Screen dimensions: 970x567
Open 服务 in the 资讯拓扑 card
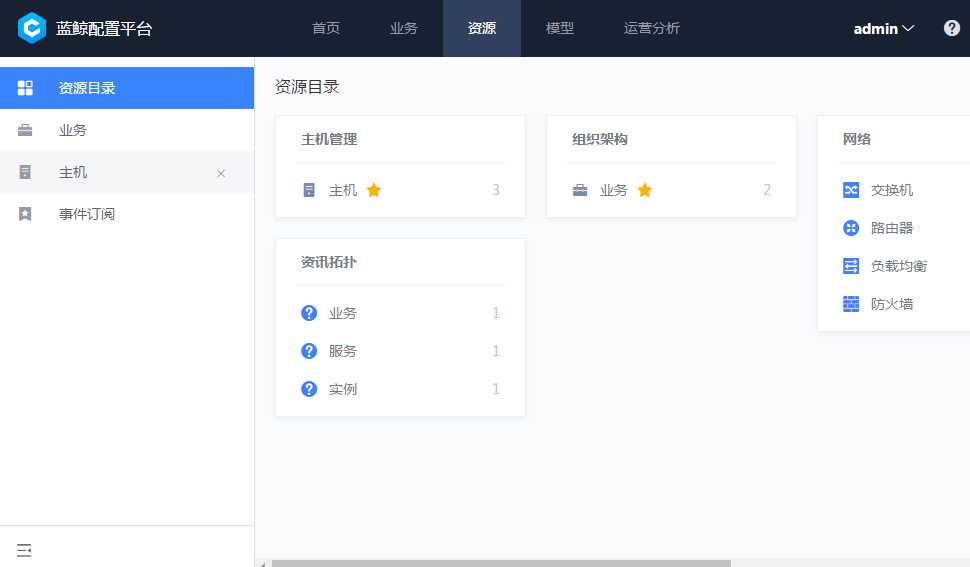(x=343, y=351)
